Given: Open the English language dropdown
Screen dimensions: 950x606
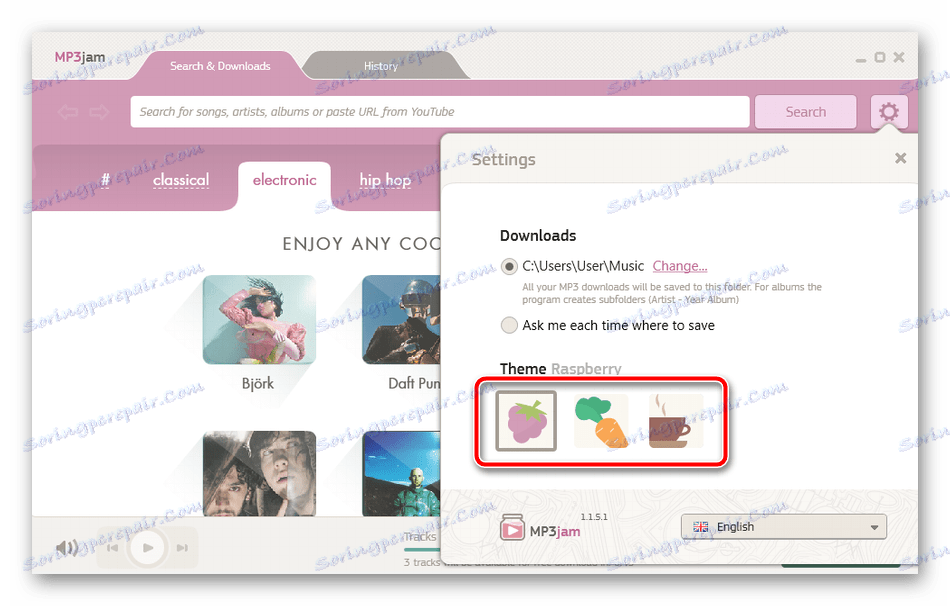Looking at the screenshot, I should point(783,527).
